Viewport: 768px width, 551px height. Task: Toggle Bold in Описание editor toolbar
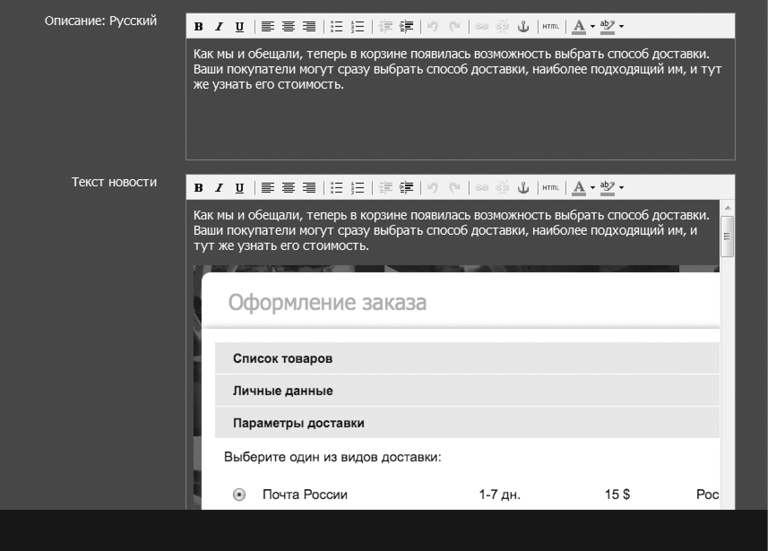click(x=198, y=26)
